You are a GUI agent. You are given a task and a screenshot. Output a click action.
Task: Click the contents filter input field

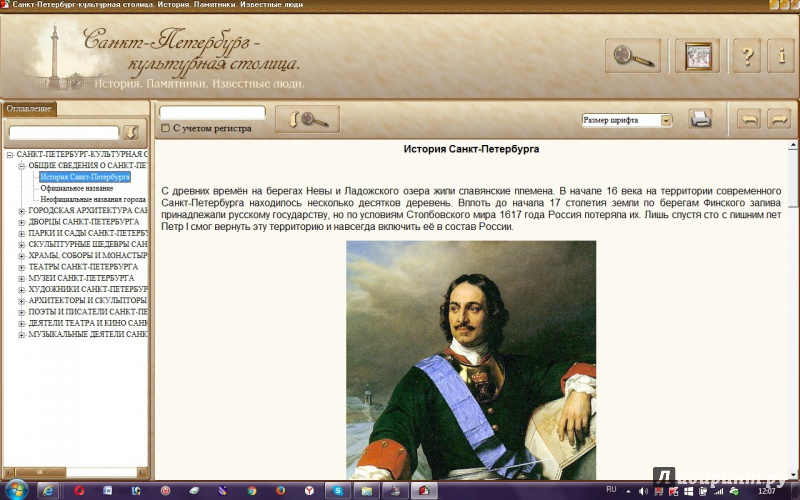tap(64, 132)
